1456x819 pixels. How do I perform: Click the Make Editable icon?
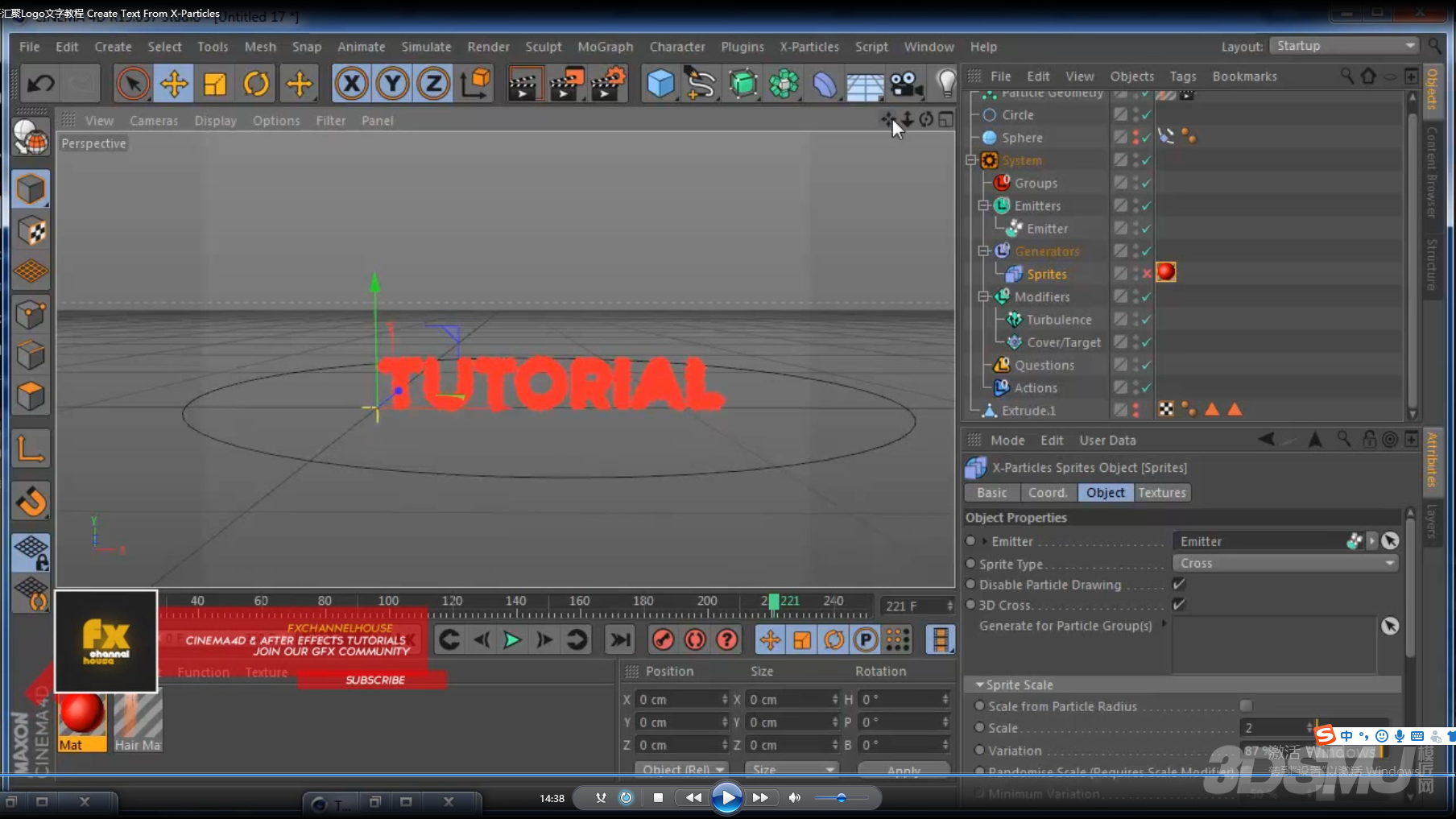coord(31,138)
